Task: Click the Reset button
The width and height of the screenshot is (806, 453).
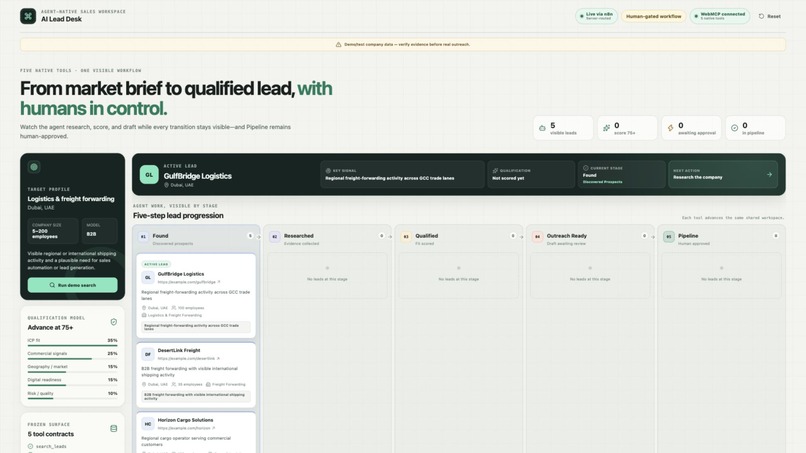Action: pos(770,16)
